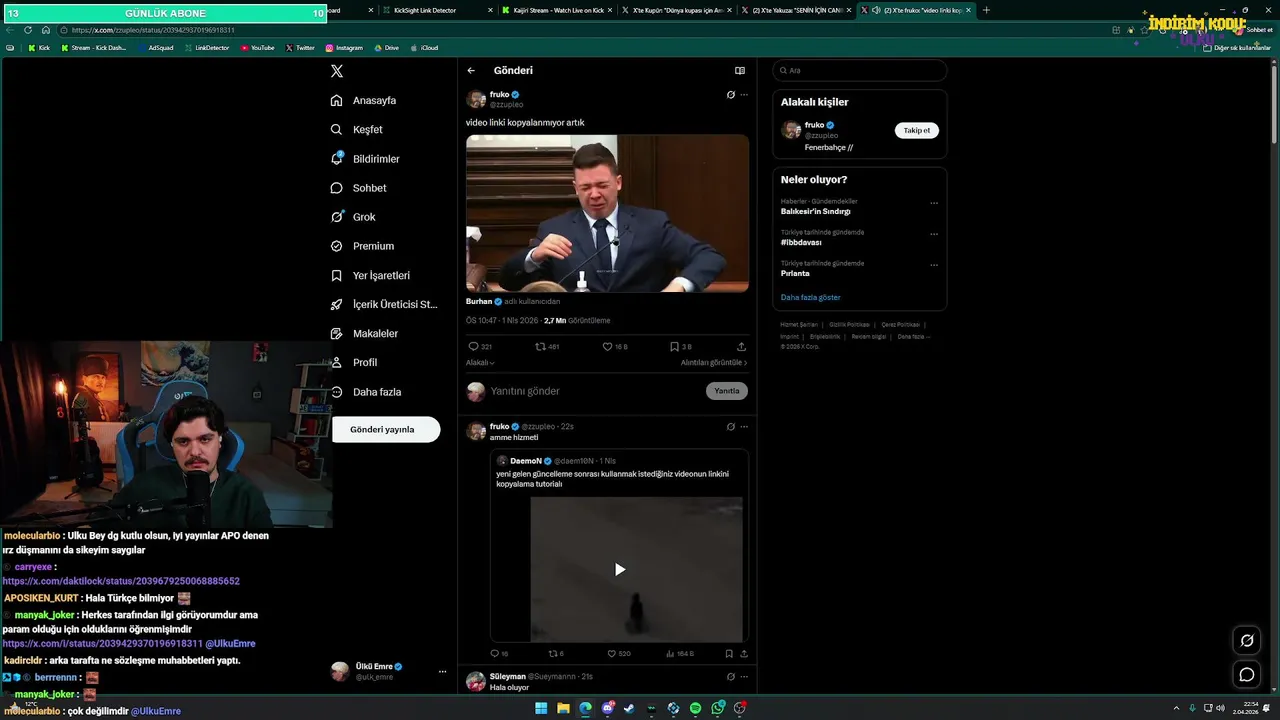Share icon on the main post
1280x720 pixels.
[741, 347]
